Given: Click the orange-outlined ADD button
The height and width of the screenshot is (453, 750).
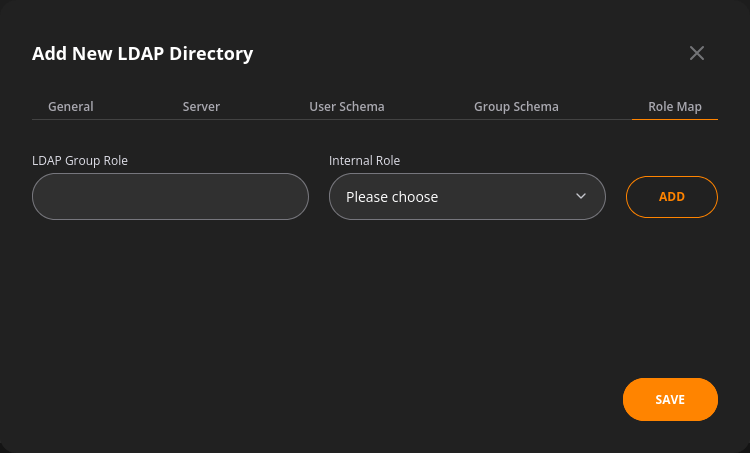Looking at the screenshot, I should coord(672,197).
